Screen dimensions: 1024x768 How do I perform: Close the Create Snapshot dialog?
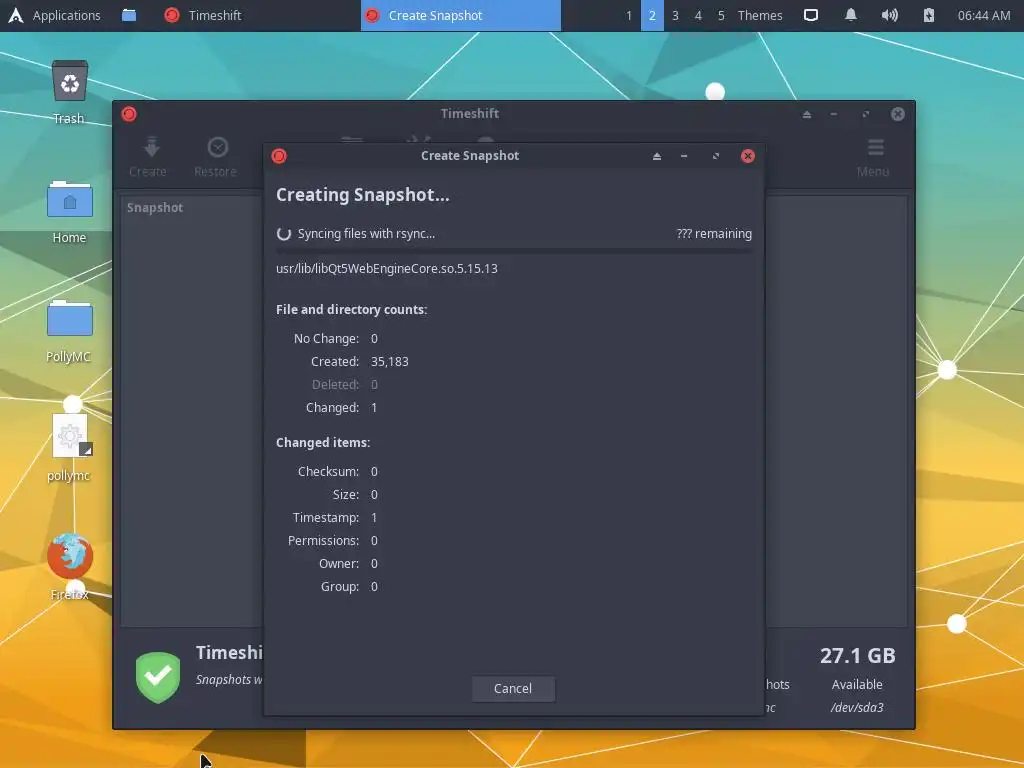tap(748, 156)
